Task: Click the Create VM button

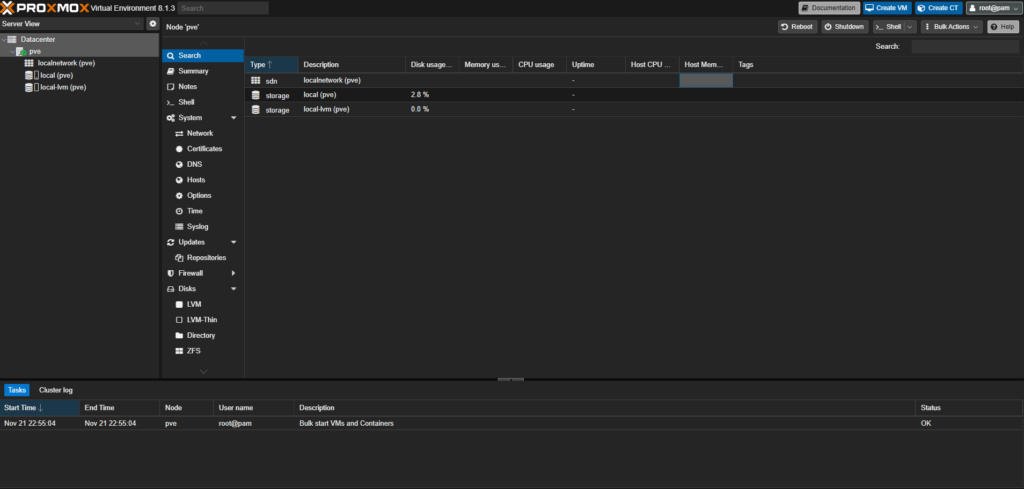Action: pyautogui.click(x=886, y=8)
